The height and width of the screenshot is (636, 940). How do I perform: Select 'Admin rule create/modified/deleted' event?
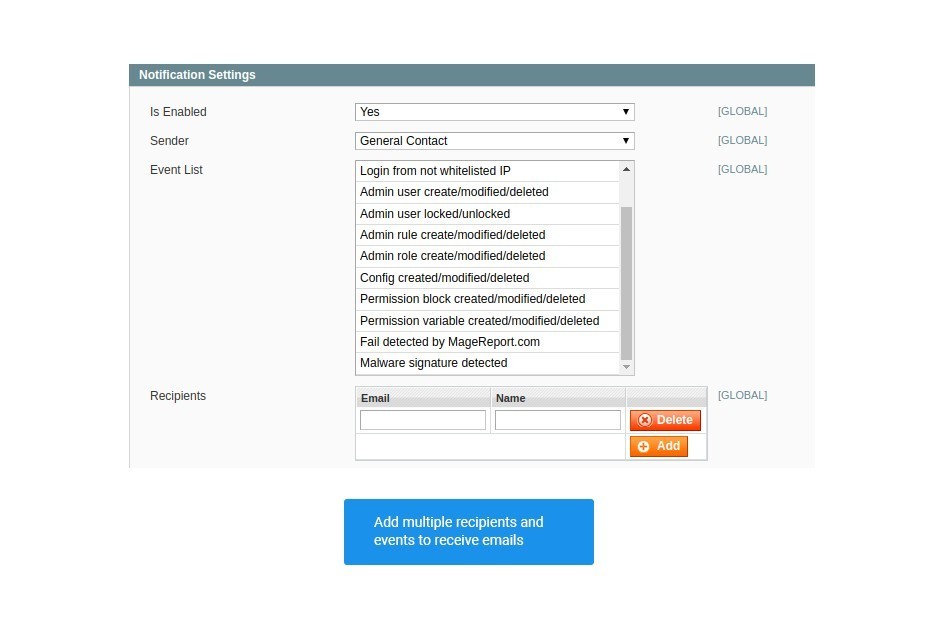click(x=487, y=235)
